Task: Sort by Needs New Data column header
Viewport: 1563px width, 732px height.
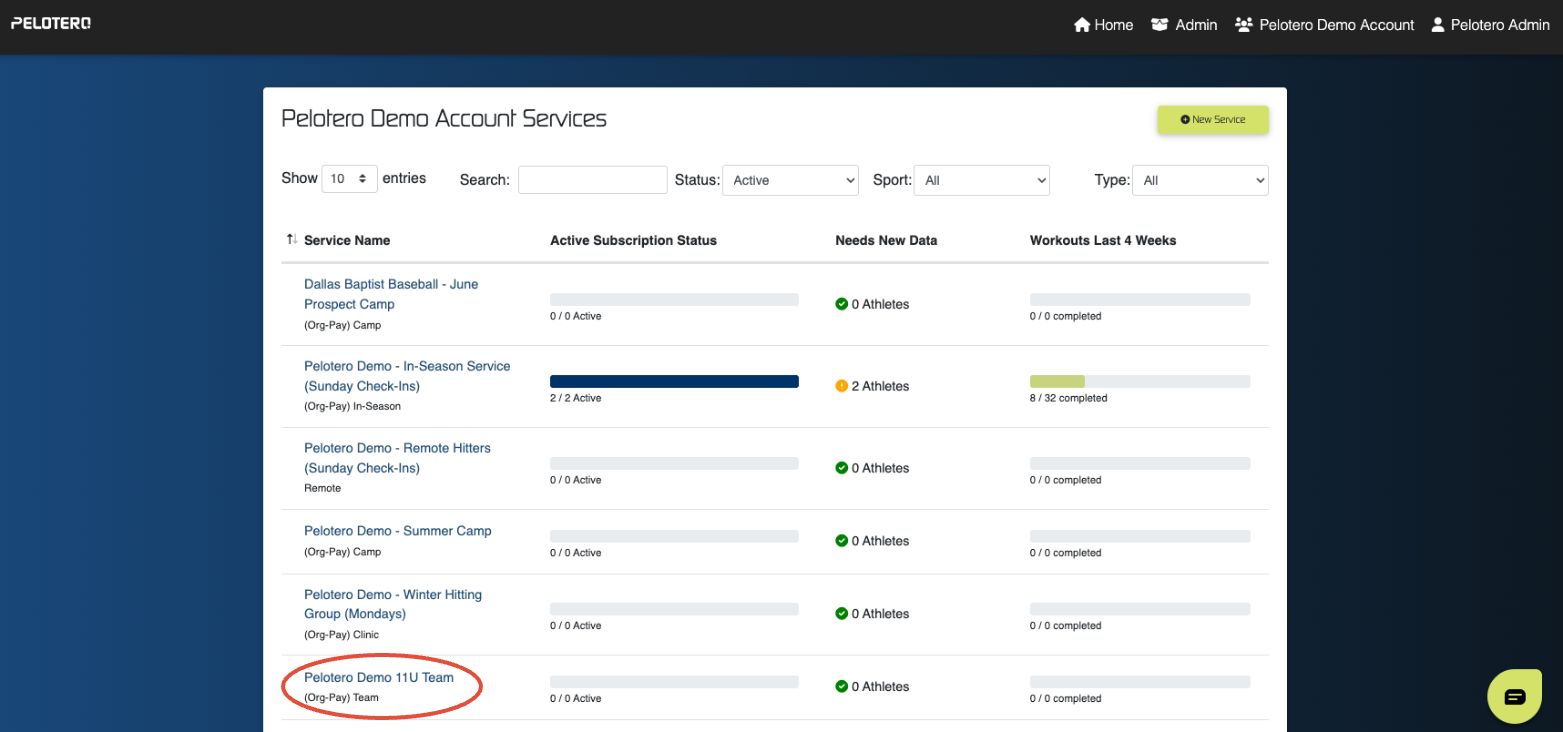Action: tap(886, 240)
